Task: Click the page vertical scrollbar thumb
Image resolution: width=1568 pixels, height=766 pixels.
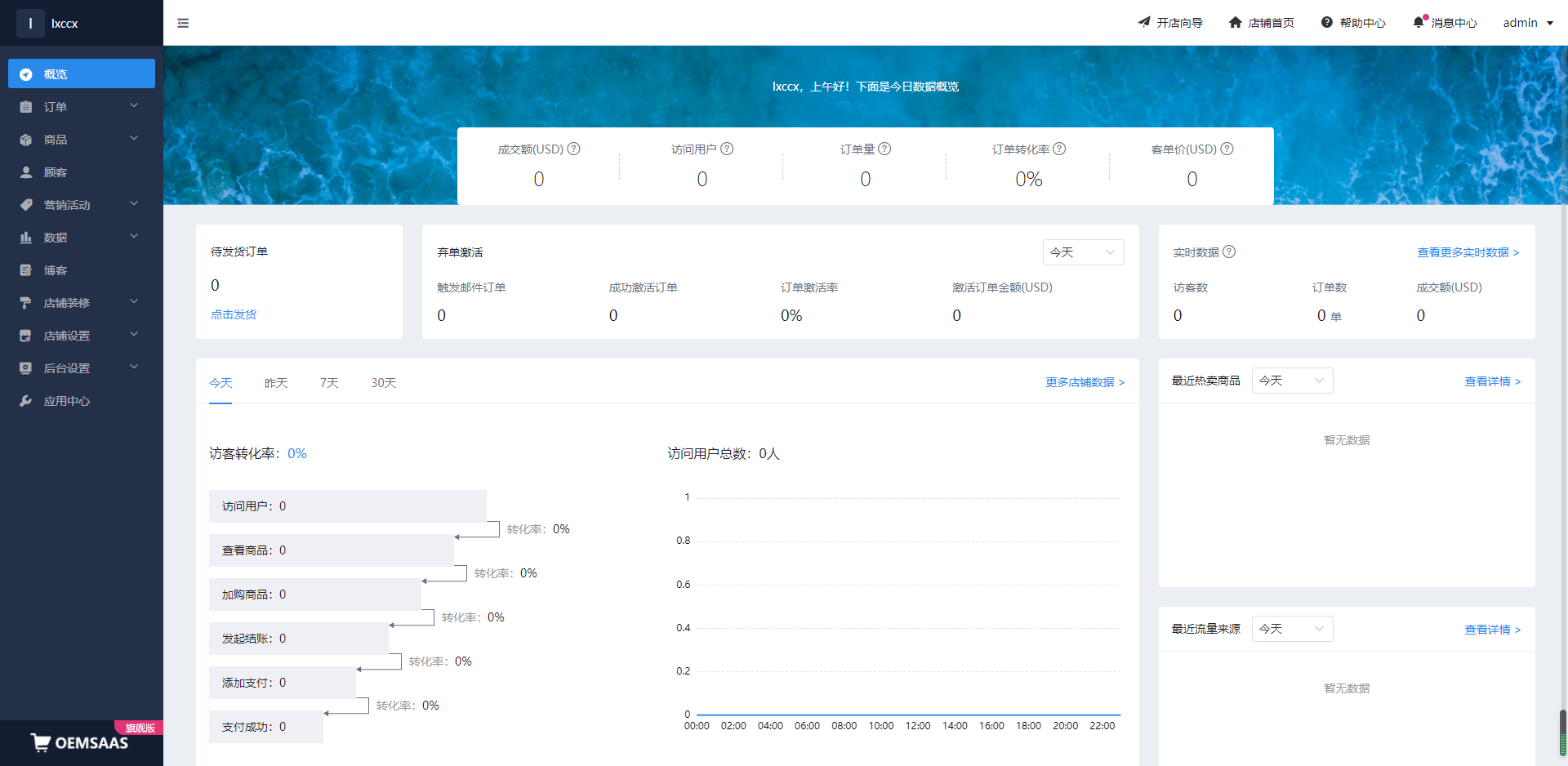Action: pyautogui.click(x=1563, y=731)
